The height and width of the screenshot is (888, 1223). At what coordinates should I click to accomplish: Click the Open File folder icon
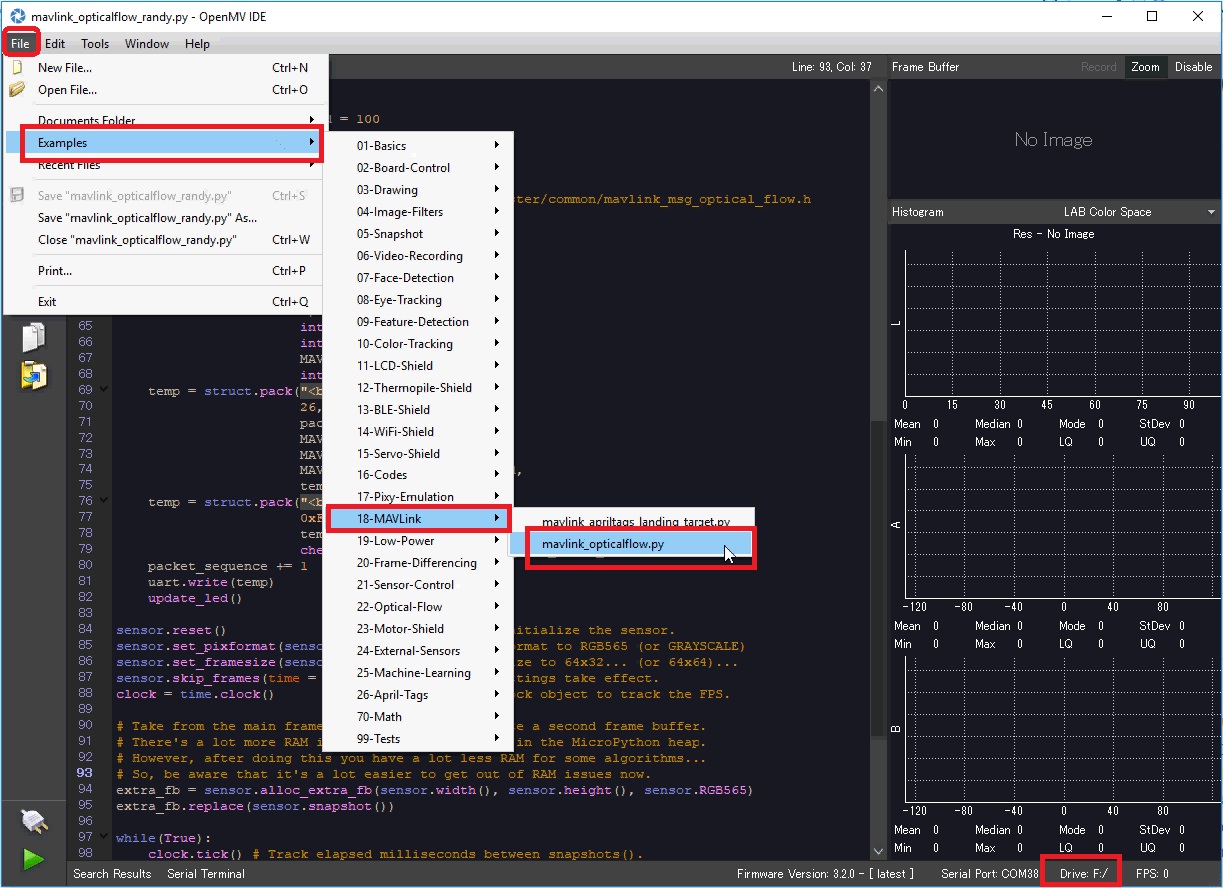17,90
